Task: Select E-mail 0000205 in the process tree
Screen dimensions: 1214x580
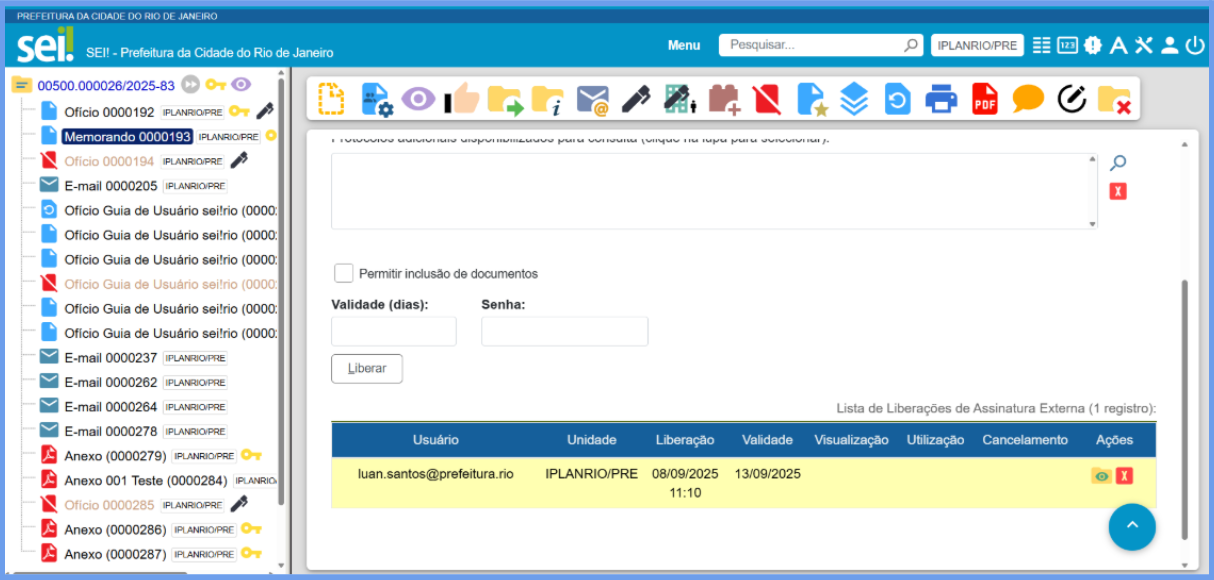Action: point(111,185)
